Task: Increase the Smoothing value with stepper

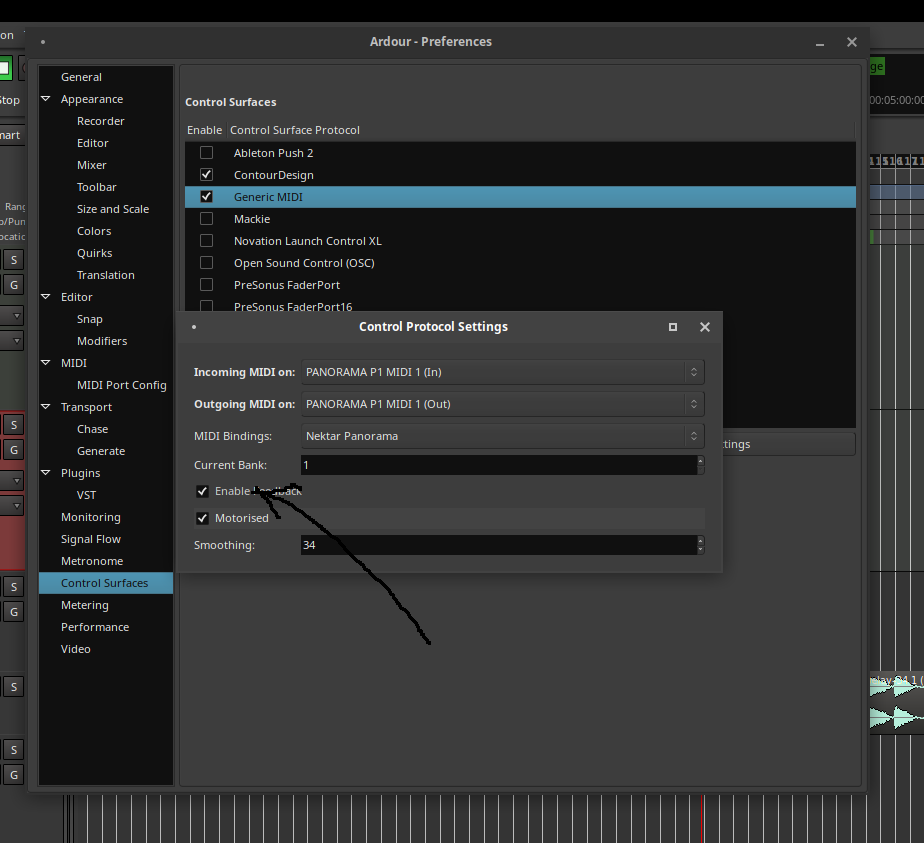Action: pyautogui.click(x=700, y=541)
